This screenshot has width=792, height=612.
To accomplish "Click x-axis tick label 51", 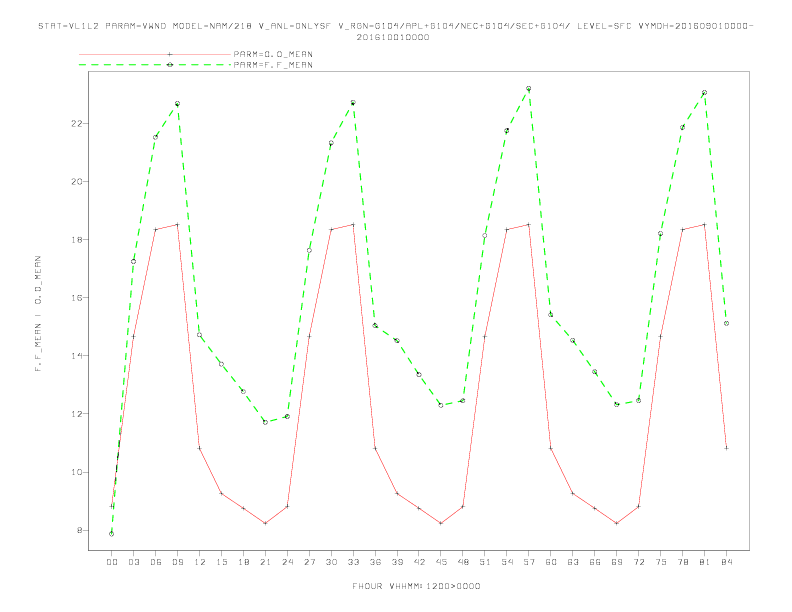I will pyautogui.click(x=485, y=562).
